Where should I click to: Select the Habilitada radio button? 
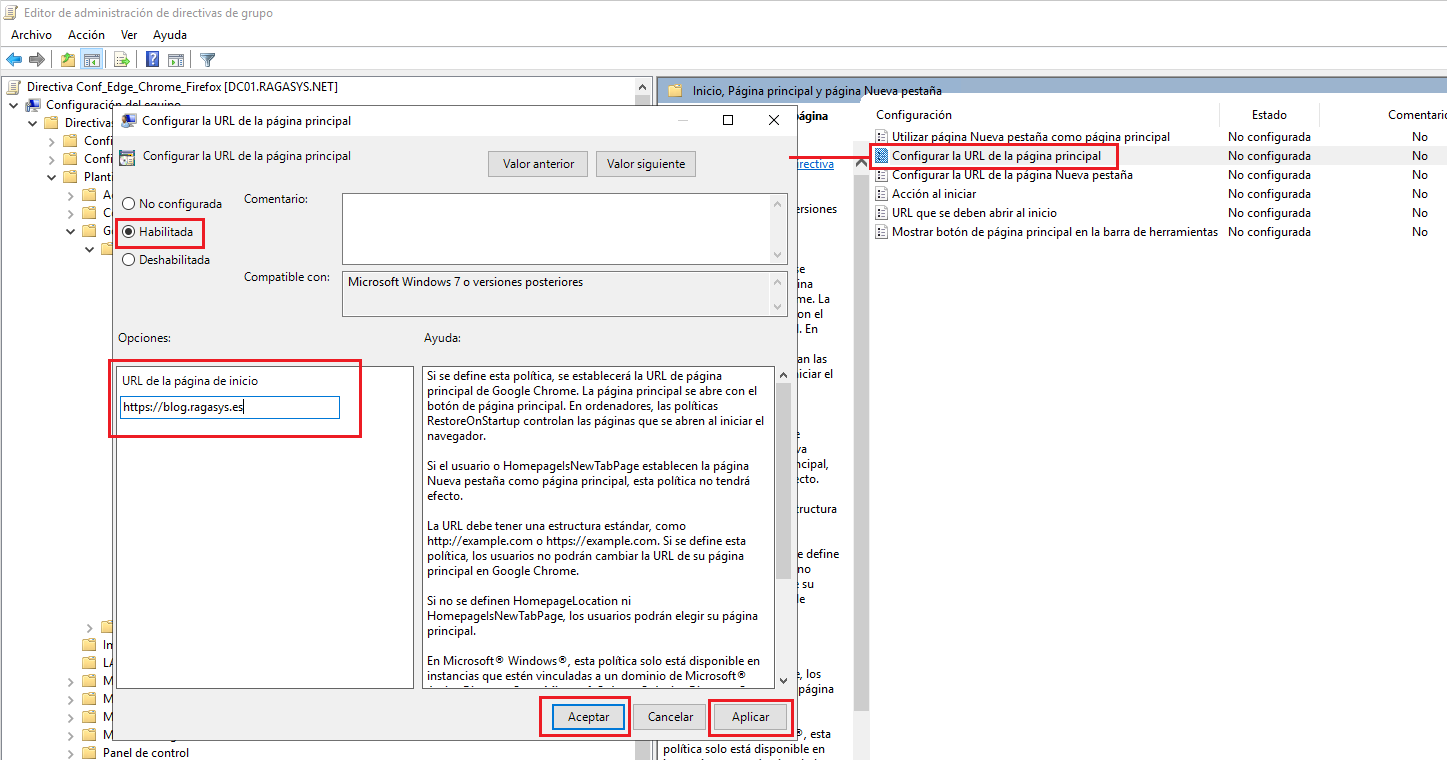tap(128, 231)
